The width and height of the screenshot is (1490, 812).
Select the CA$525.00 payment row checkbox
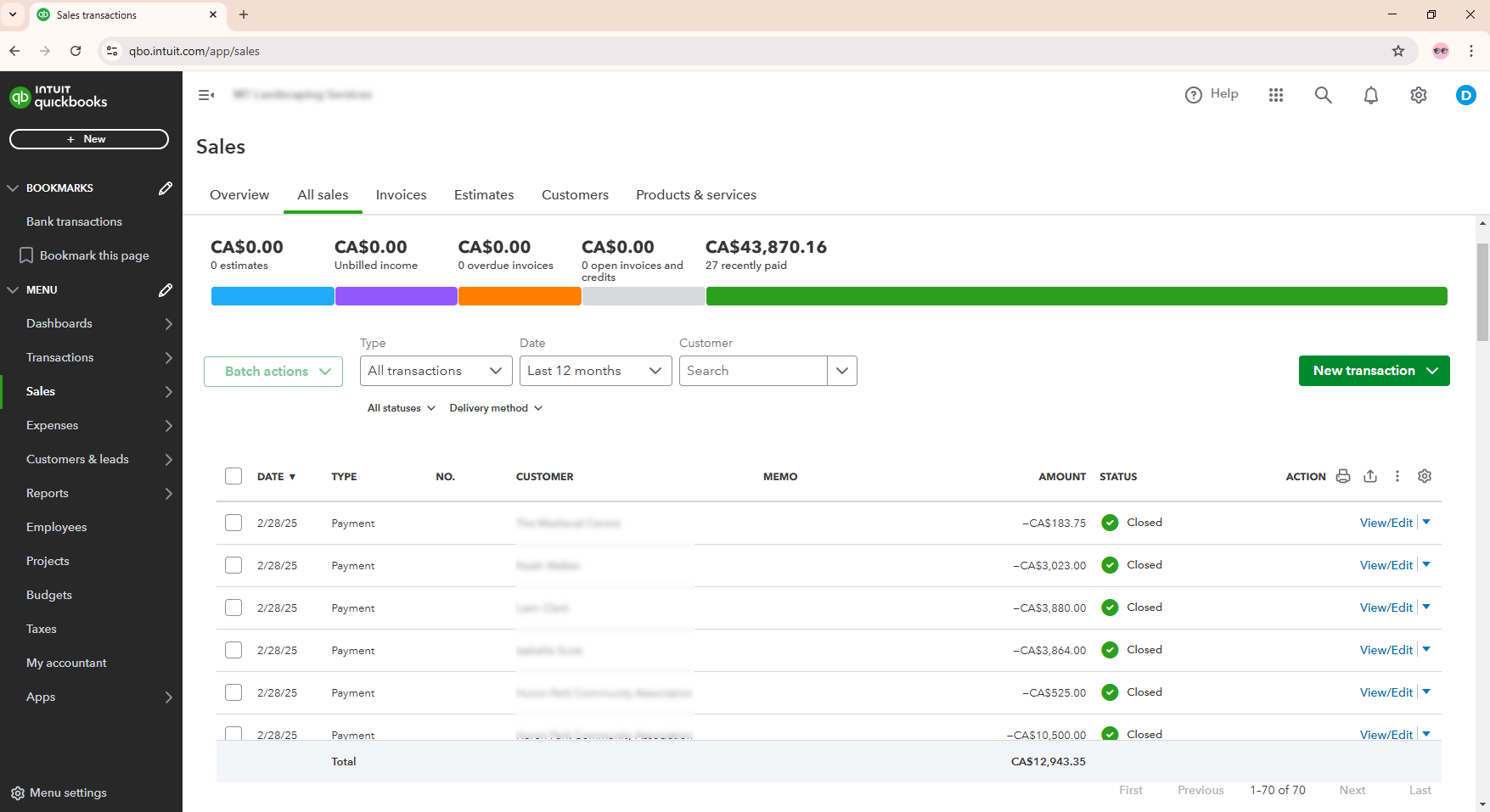click(233, 692)
